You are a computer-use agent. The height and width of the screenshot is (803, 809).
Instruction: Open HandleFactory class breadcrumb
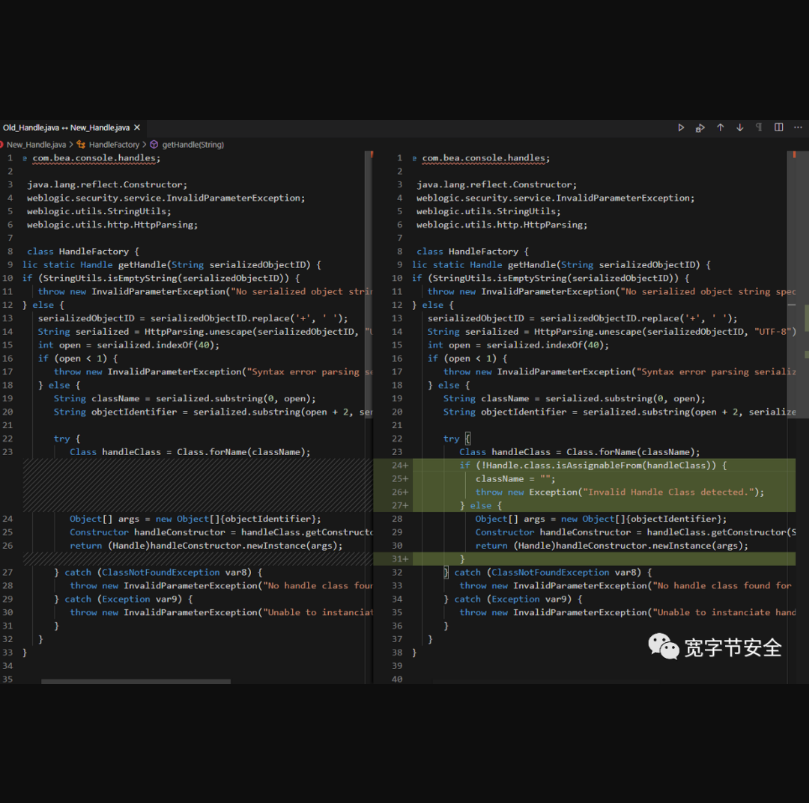tap(114, 145)
